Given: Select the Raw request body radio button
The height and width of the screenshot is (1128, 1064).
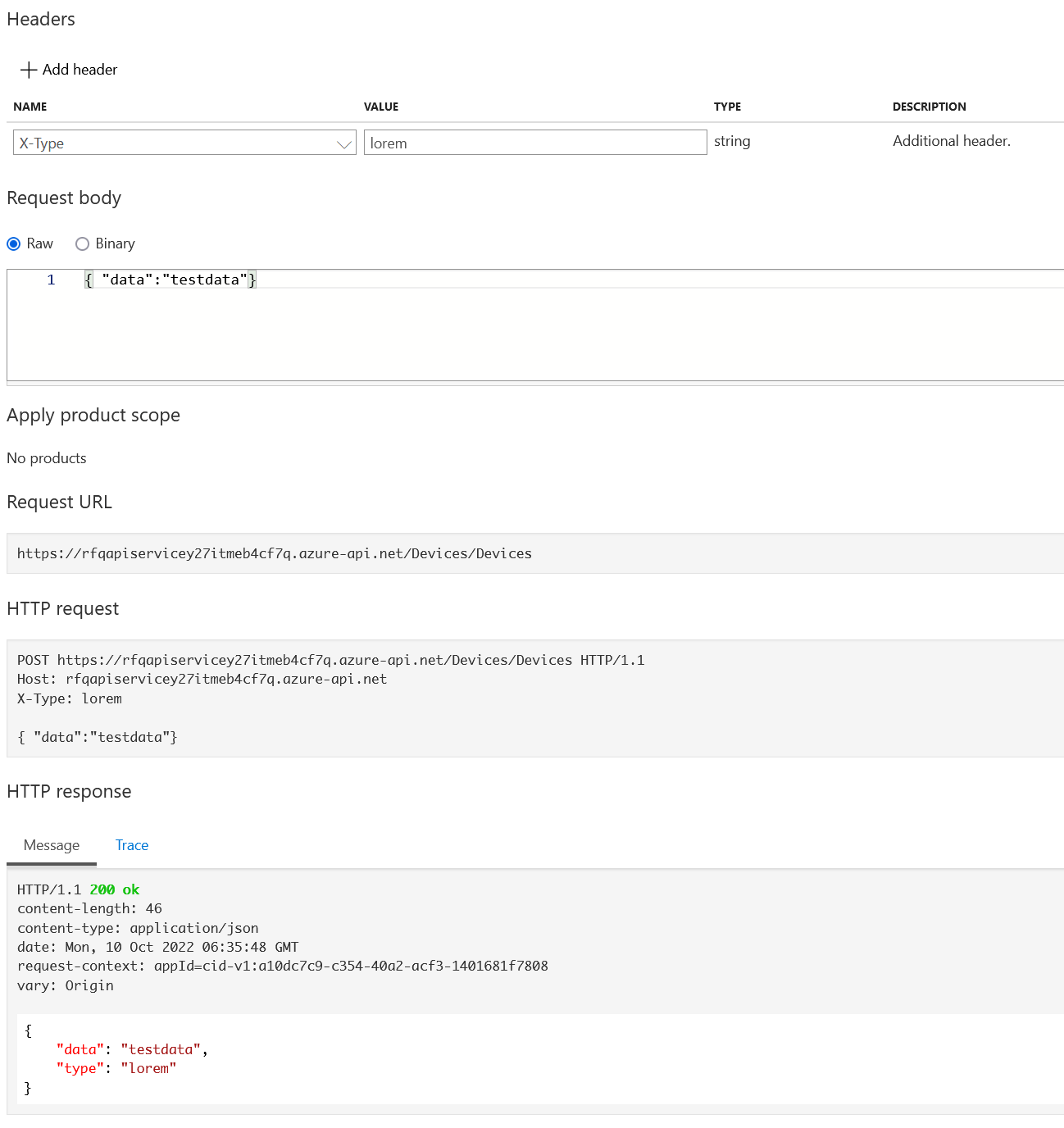Looking at the screenshot, I should click(x=14, y=243).
